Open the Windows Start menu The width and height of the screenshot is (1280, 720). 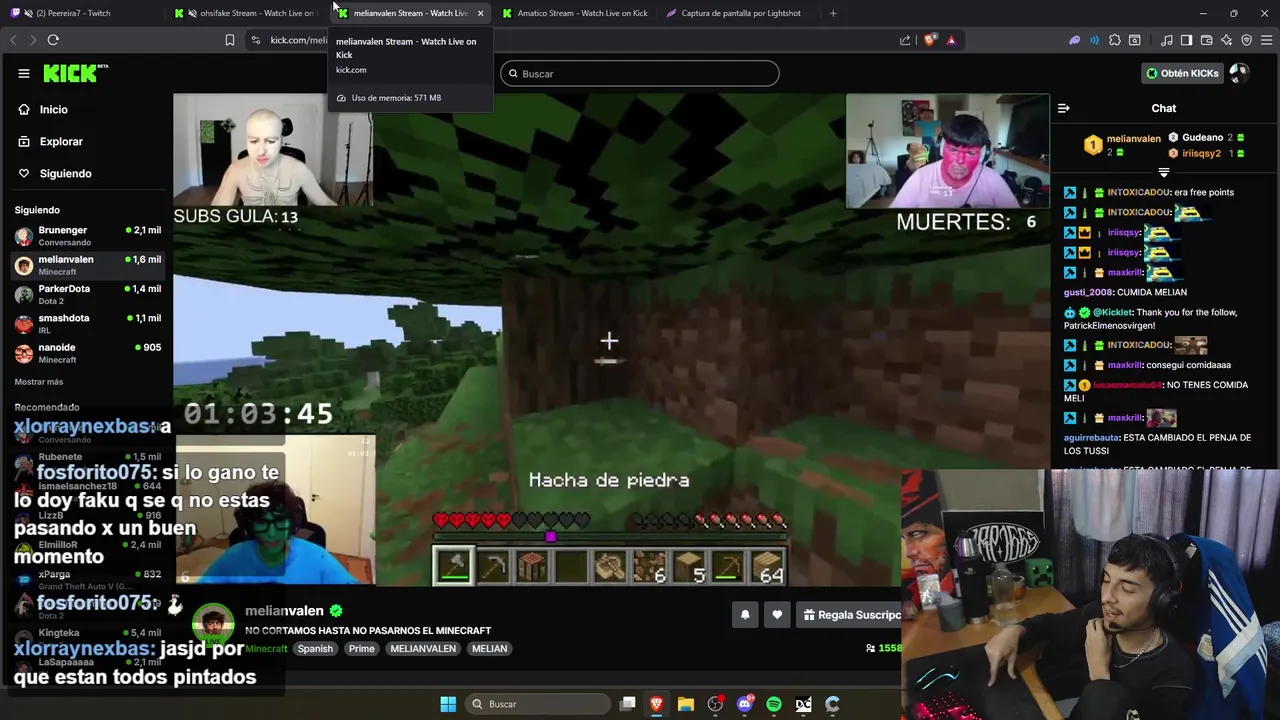(448, 704)
